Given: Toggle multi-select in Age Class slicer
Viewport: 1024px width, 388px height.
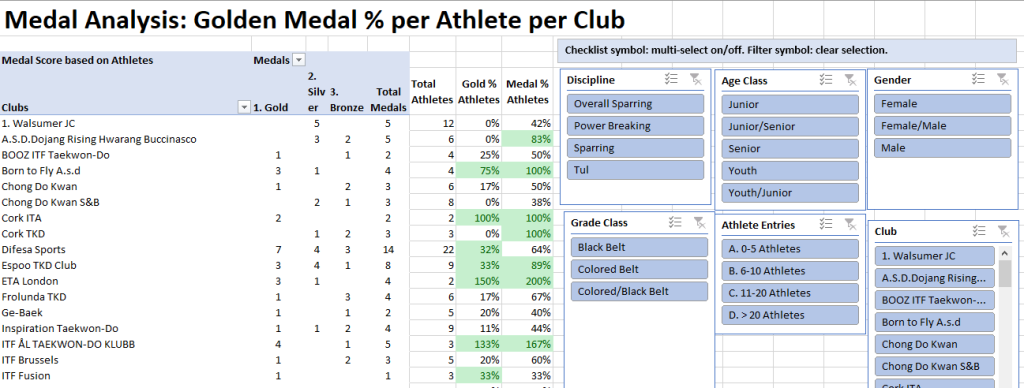Looking at the screenshot, I should coord(825,80).
